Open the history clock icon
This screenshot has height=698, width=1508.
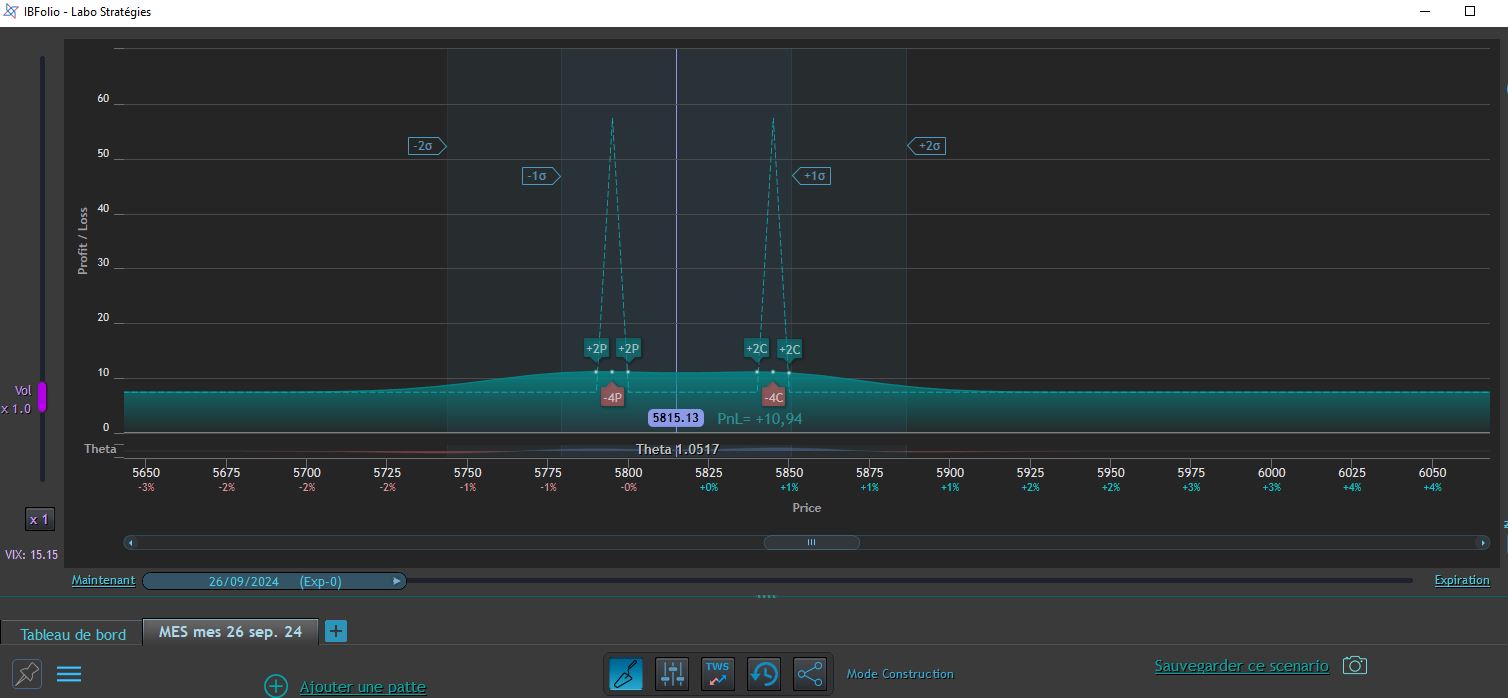click(x=764, y=674)
